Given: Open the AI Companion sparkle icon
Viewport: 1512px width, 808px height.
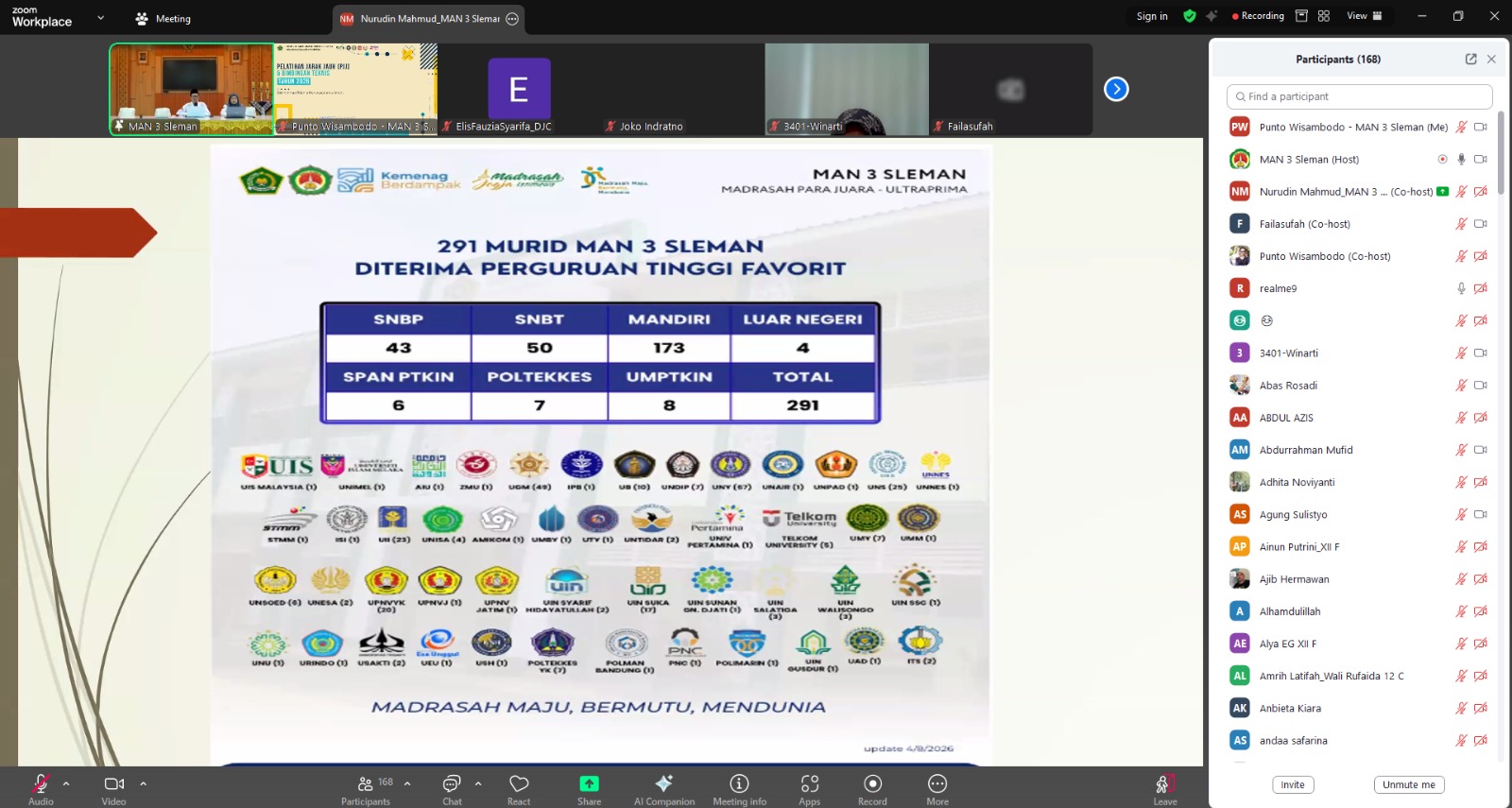Looking at the screenshot, I should click(663, 783).
